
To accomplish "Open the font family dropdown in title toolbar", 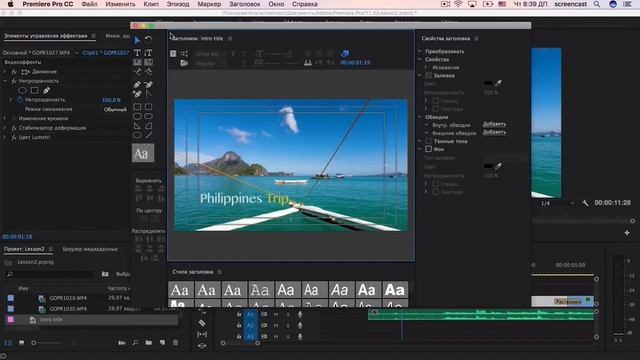I will click(x=210, y=53).
